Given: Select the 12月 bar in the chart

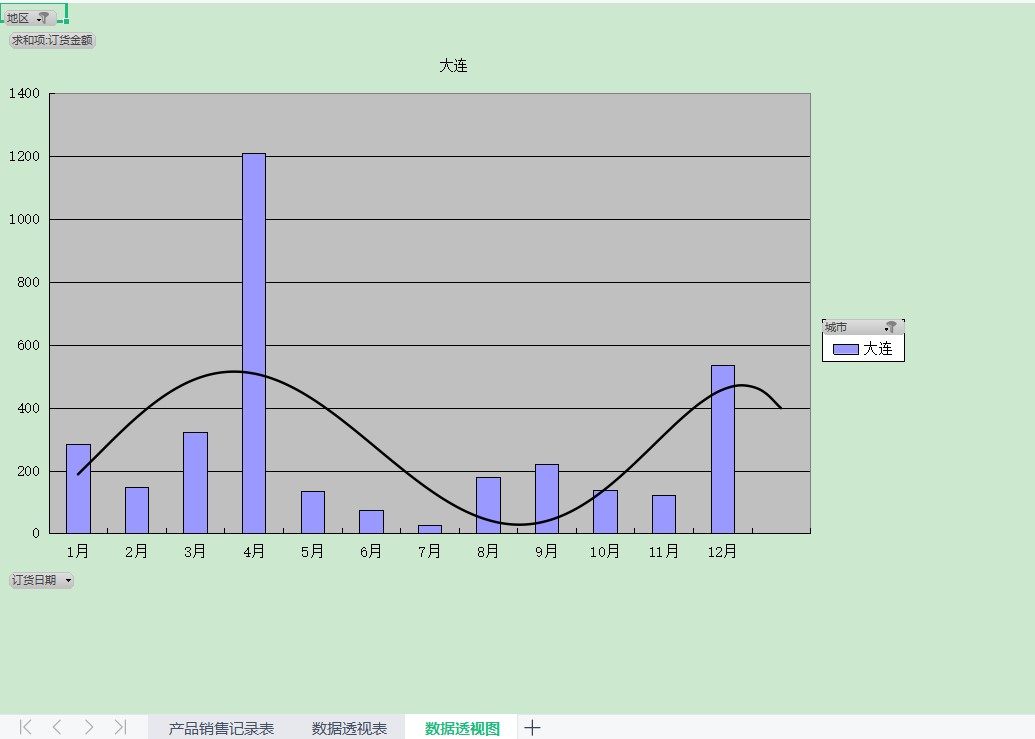Looking at the screenshot, I should click(x=723, y=450).
